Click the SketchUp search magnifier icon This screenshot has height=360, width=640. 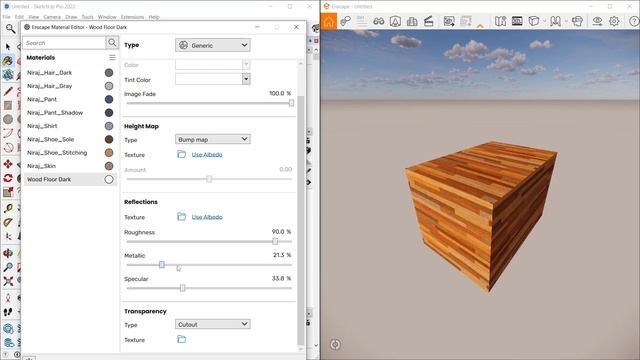pyautogui.click(x=10, y=29)
